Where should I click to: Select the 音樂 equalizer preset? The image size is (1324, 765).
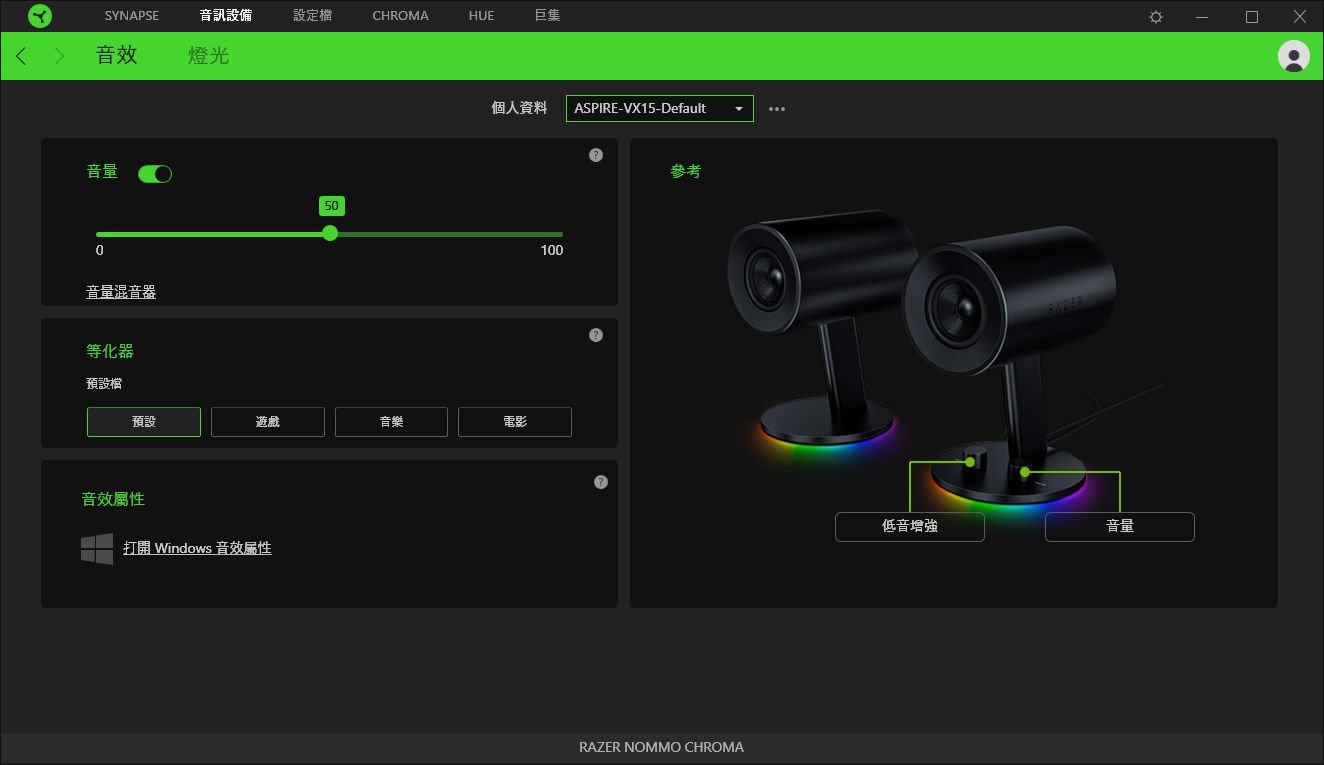click(x=391, y=422)
